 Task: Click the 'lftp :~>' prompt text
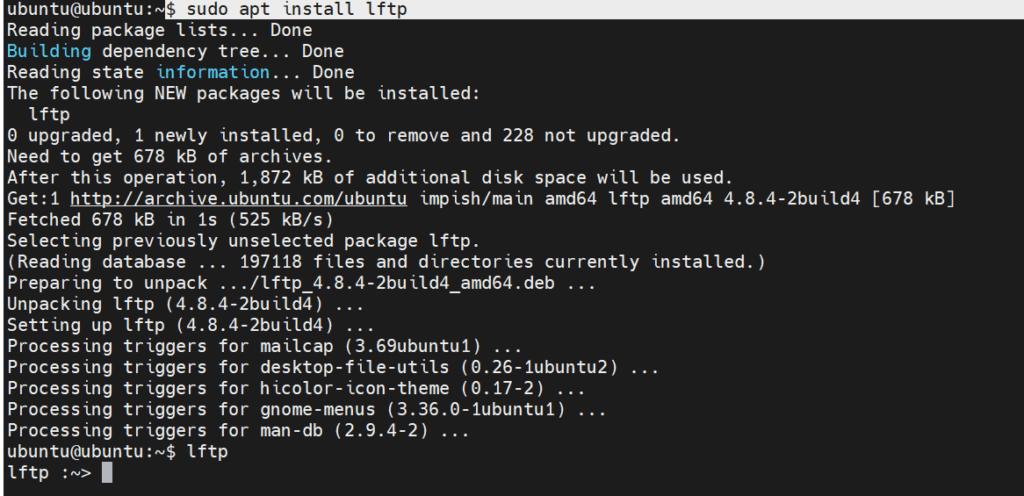click(x=49, y=473)
